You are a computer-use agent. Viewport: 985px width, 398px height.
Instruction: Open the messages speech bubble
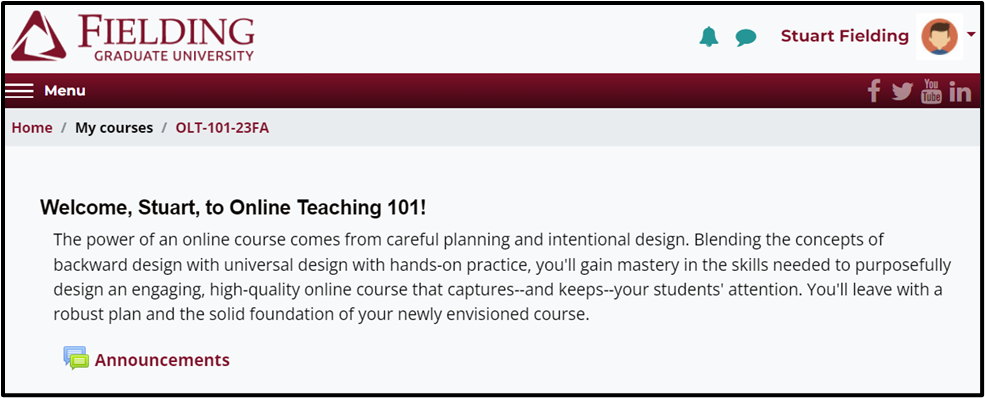coord(746,38)
